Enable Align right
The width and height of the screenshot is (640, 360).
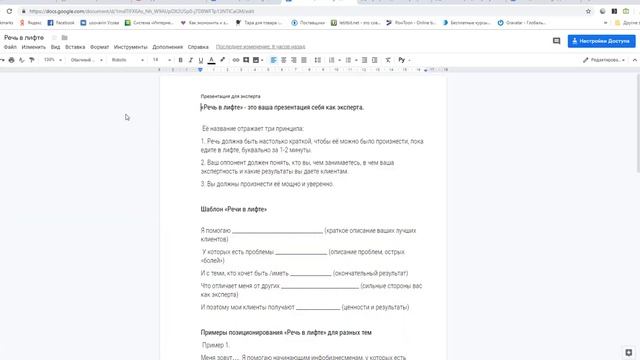294,60
